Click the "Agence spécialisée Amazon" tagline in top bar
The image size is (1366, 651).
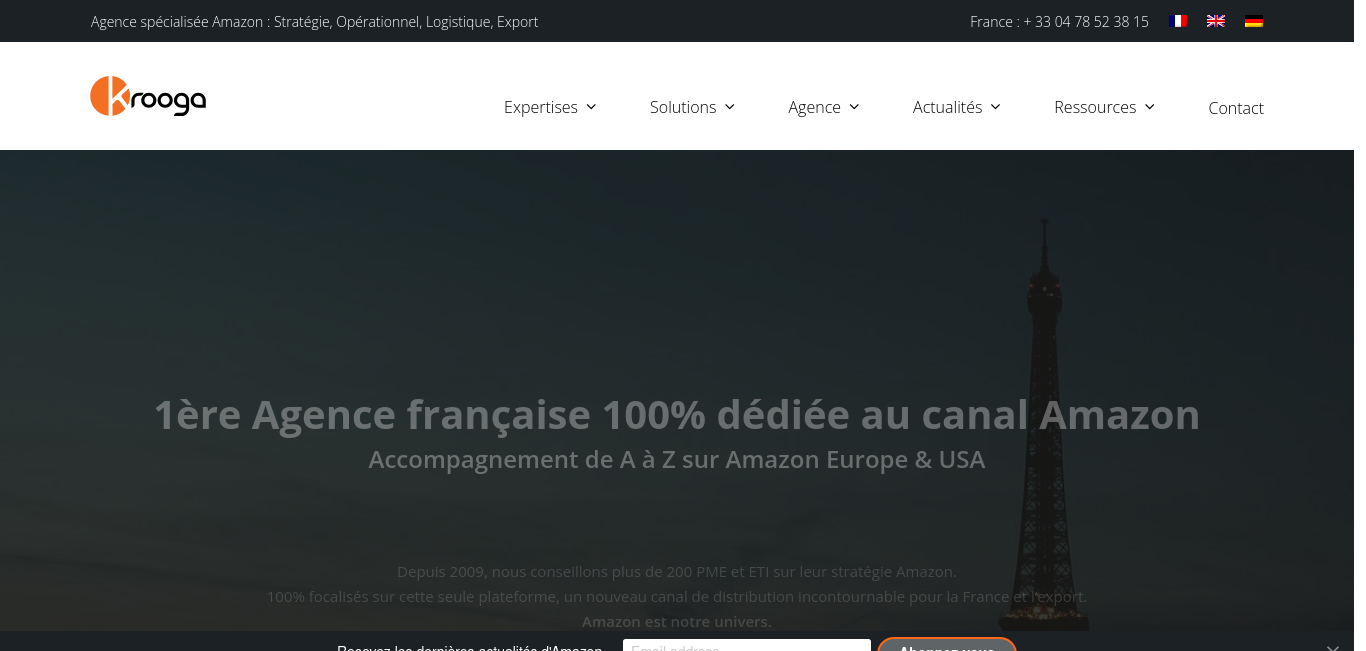pos(315,21)
